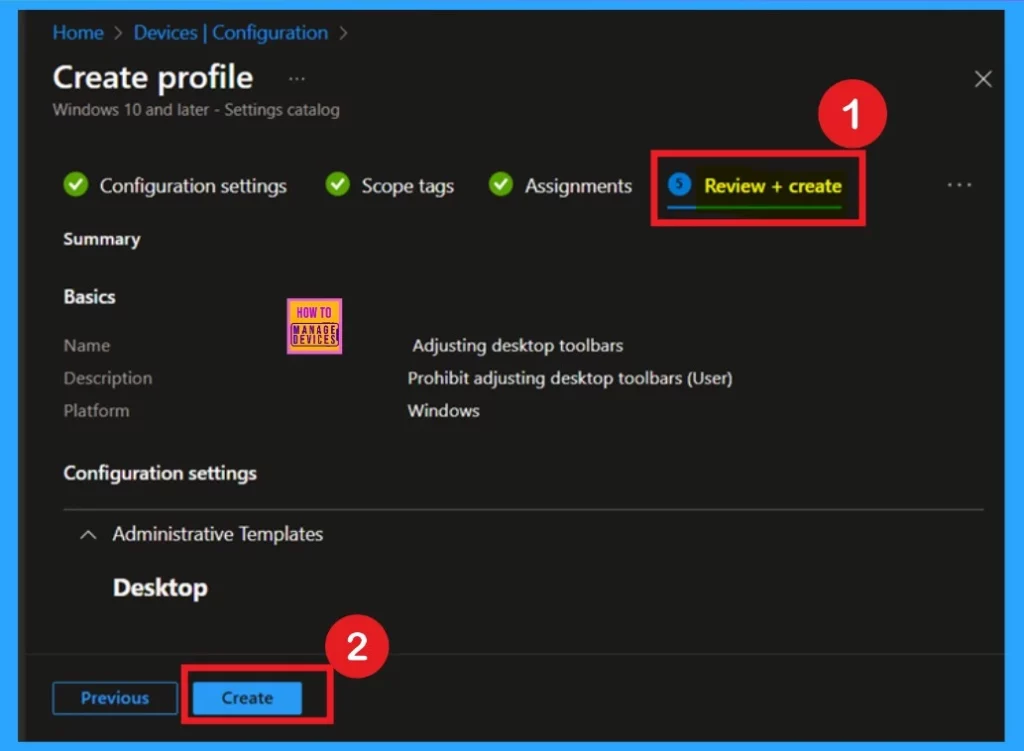
Task: Select the Platform value 'Windows'
Action: click(443, 411)
